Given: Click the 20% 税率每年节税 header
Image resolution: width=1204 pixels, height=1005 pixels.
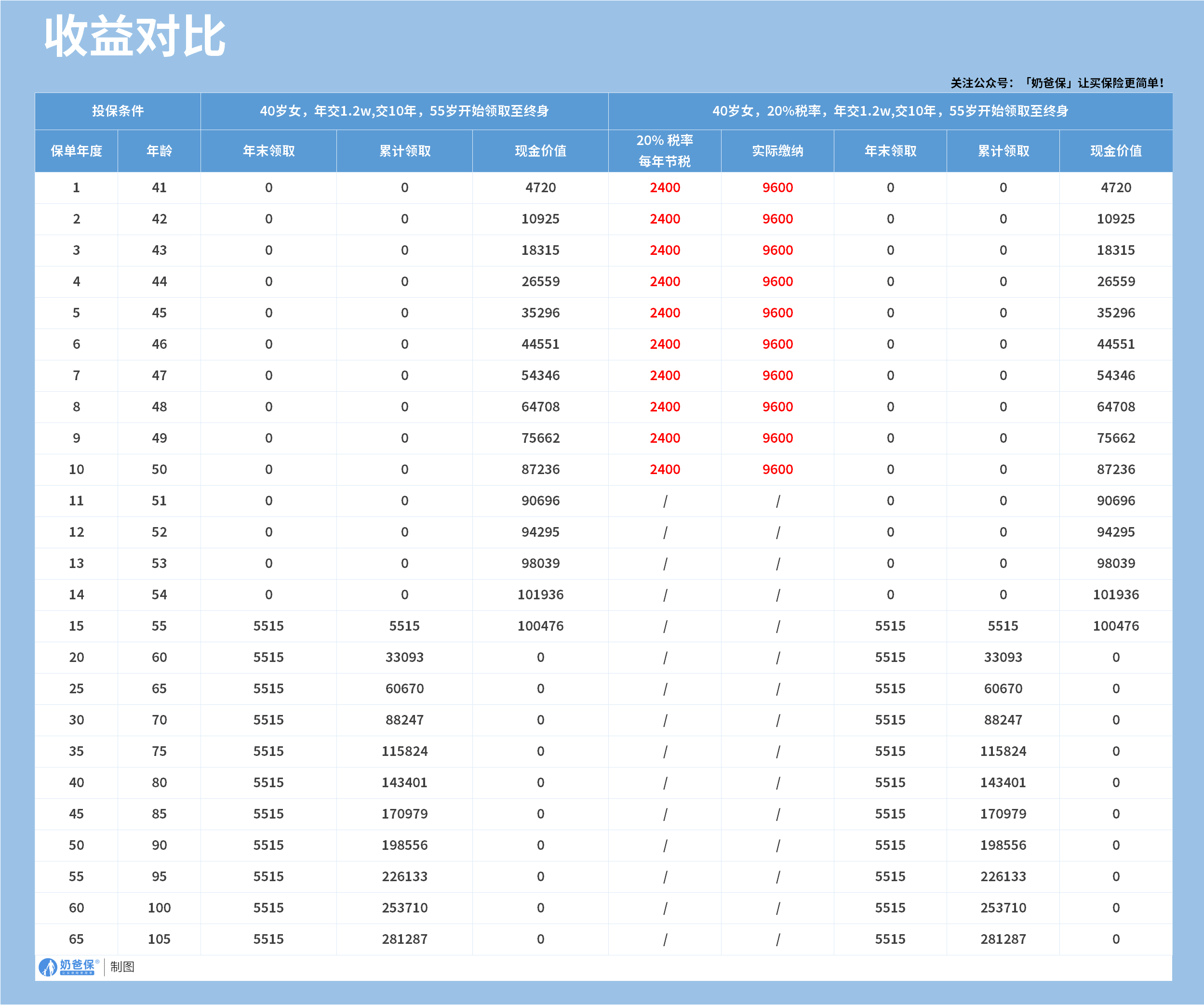Looking at the screenshot, I should (665, 151).
